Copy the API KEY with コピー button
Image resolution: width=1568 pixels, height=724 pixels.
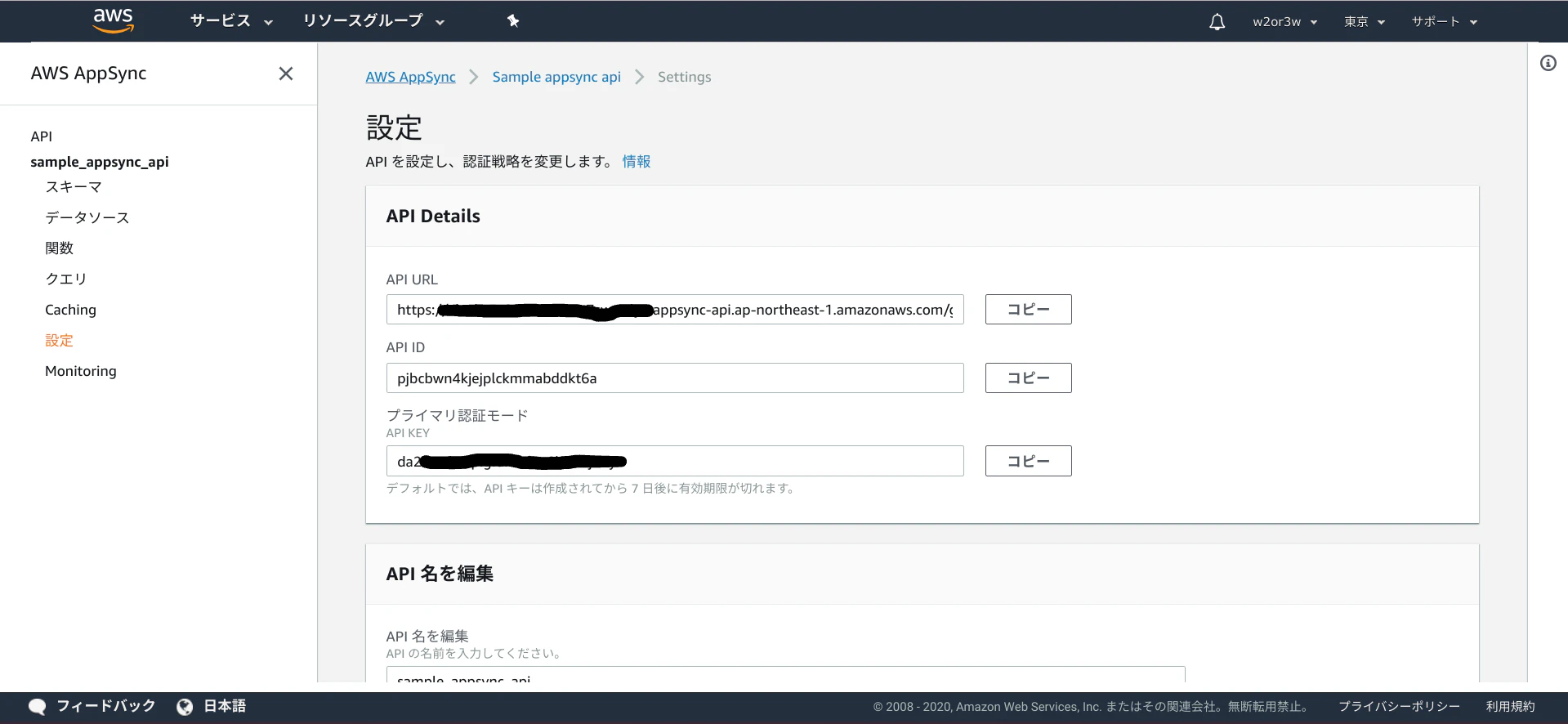coord(1028,461)
